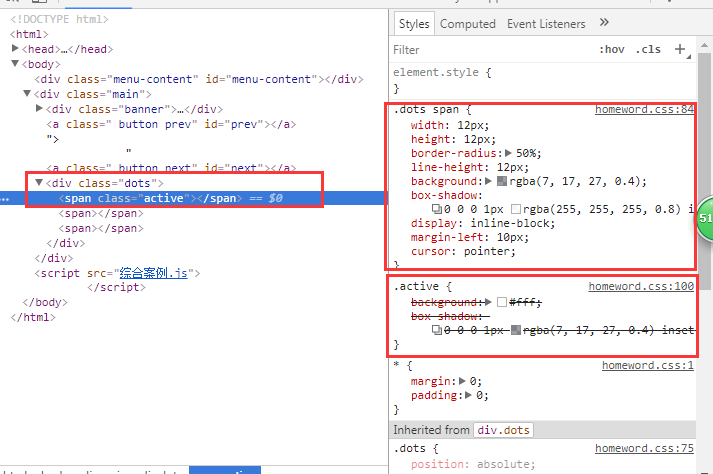Show more tabs with the double chevron

click(x=604, y=22)
